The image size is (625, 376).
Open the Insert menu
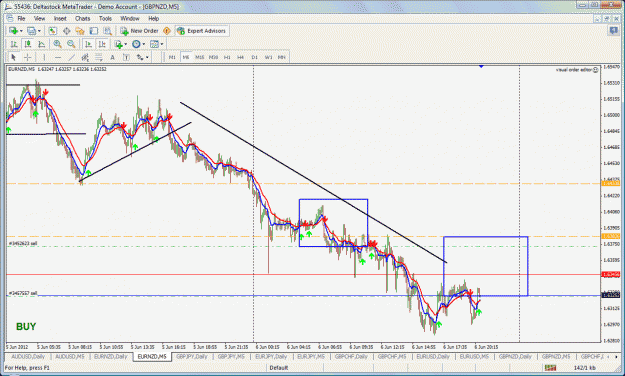point(60,18)
